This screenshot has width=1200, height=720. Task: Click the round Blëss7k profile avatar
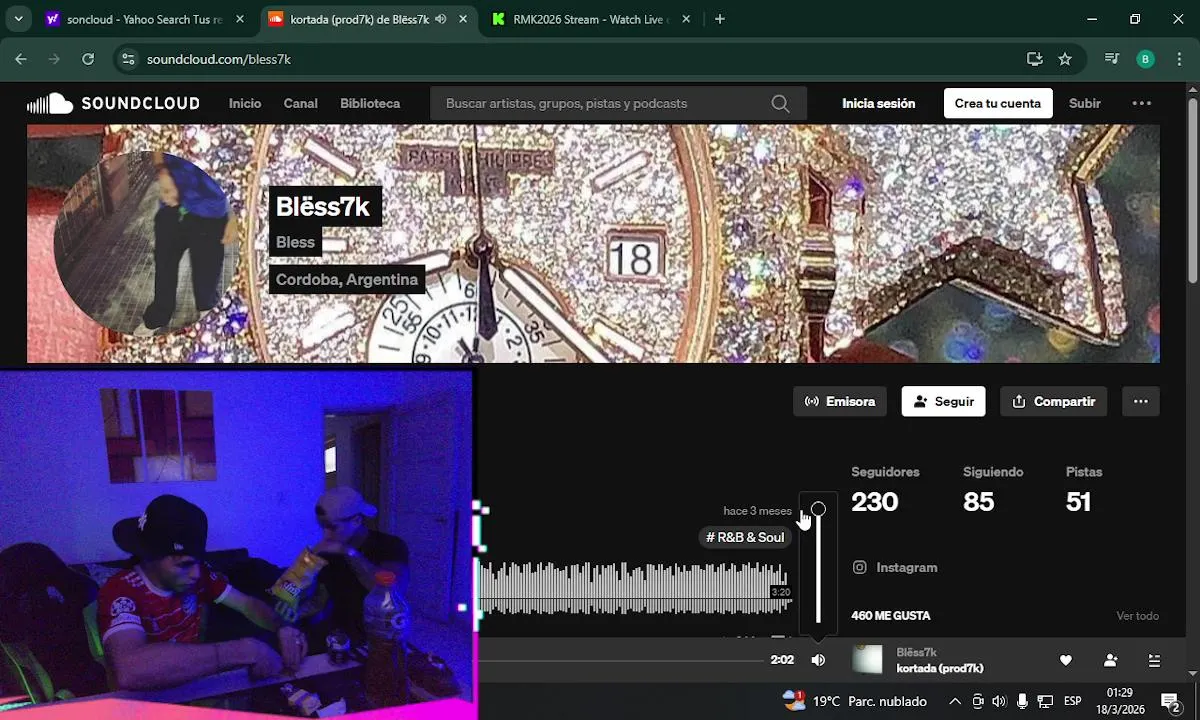(146, 243)
